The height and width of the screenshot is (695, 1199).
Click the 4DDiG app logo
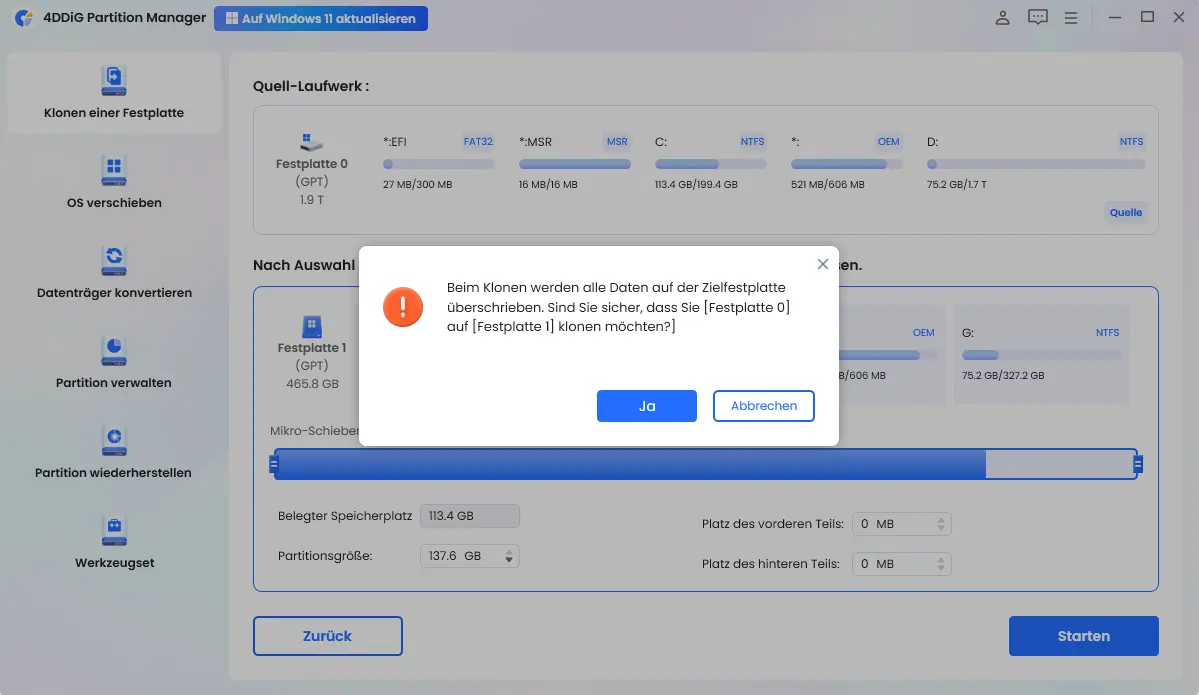point(24,18)
